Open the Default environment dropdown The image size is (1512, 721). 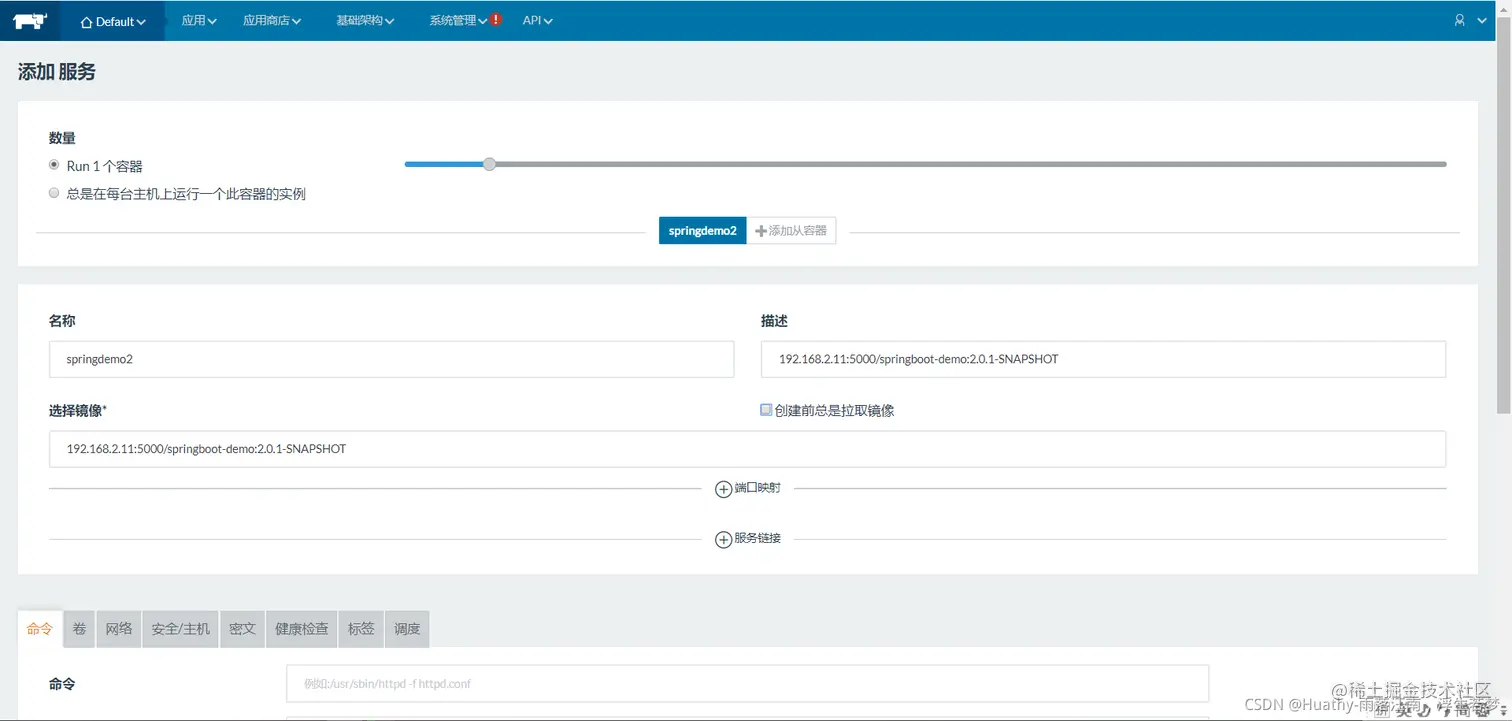click(x=113, y=21)
